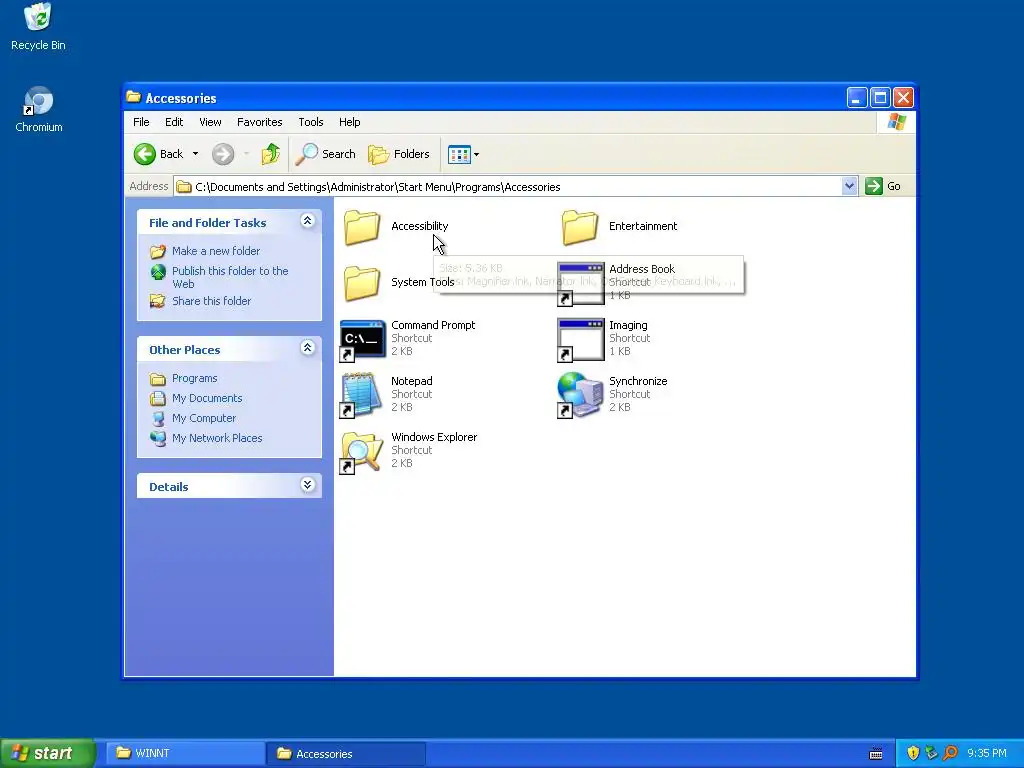Select the System Tools folder icon
Viewport: 1024px width, 768px height.
(x=362, y=283)
